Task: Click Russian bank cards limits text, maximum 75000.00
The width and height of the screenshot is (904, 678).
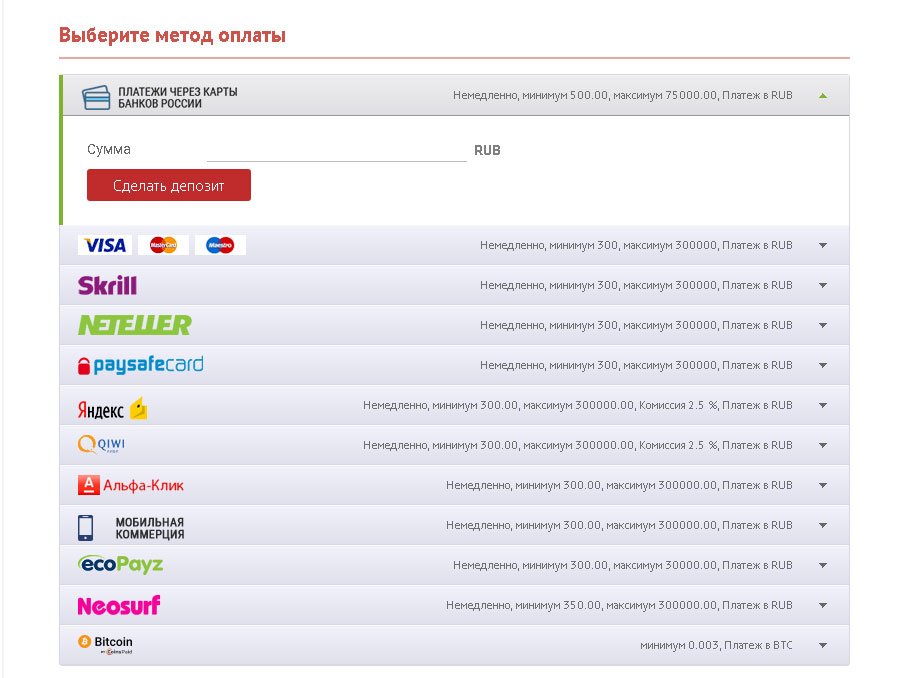Action: coord(623,95)
